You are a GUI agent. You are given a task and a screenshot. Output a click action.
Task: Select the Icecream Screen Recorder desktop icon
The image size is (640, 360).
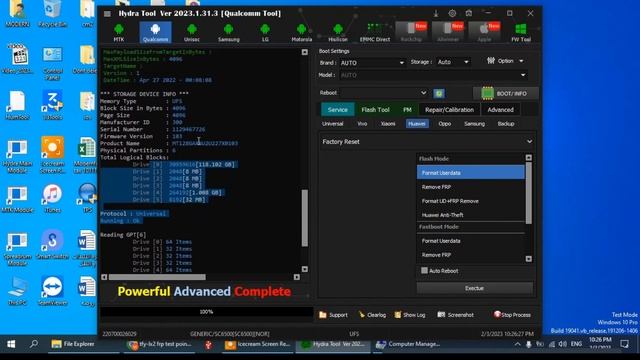click(x=52, y=155)
